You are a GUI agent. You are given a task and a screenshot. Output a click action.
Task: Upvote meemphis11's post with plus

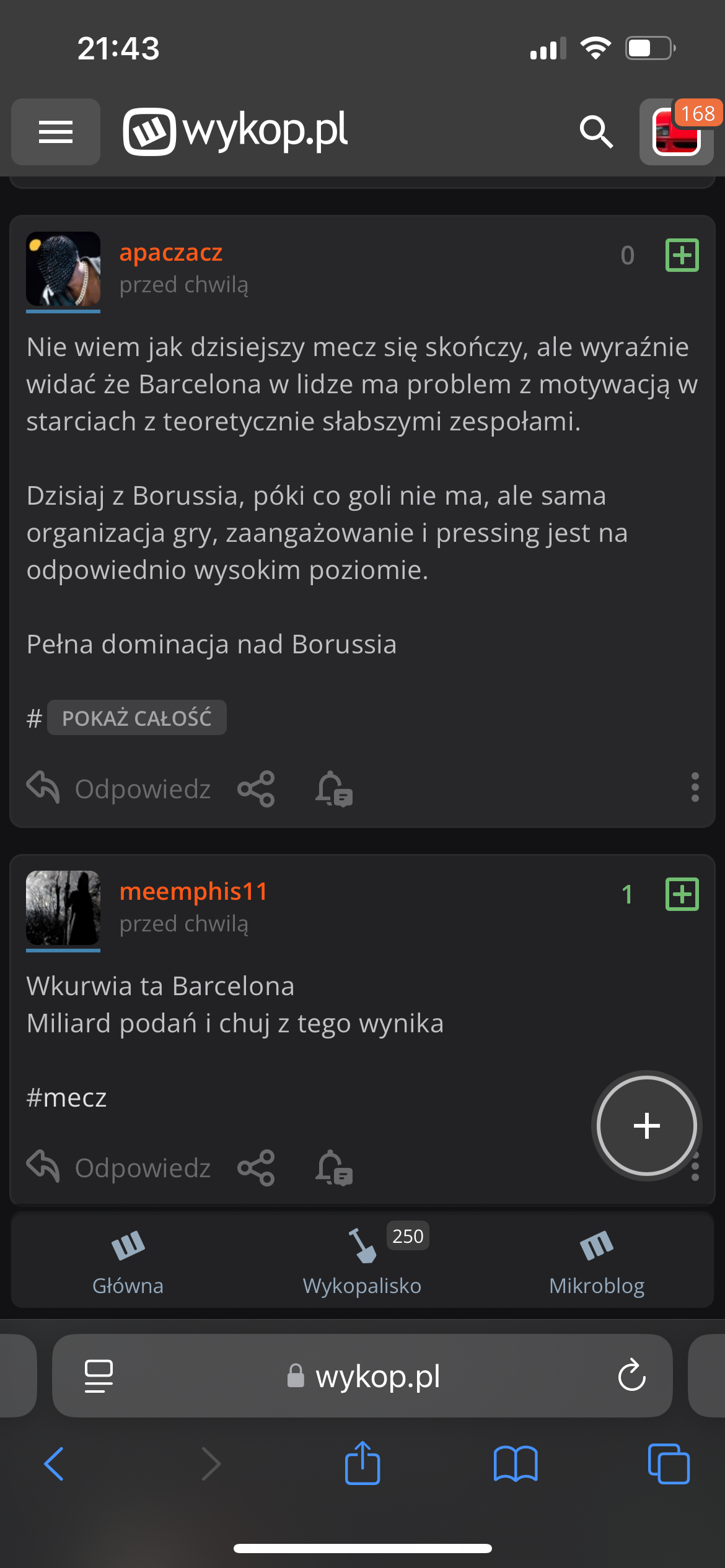pyautogui.click(x=682, y=894)
